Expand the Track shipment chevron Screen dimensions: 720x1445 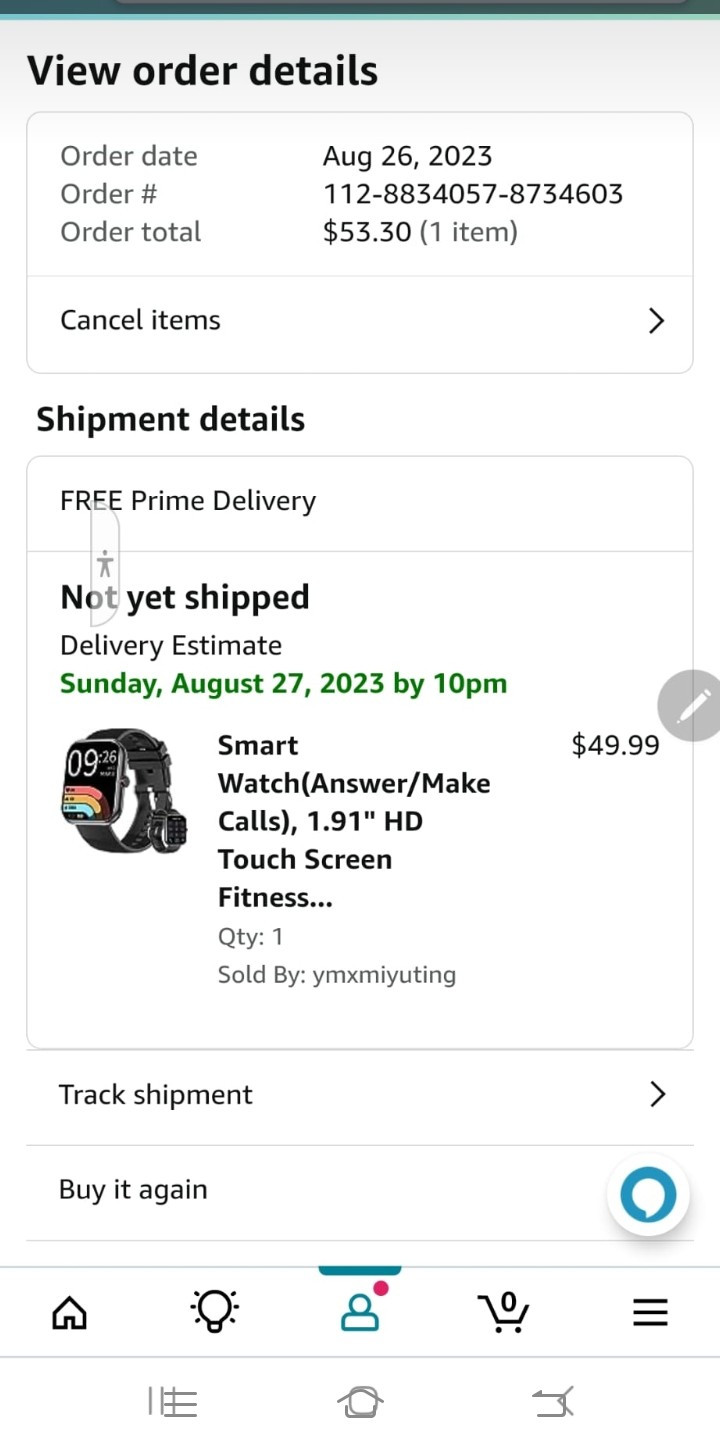[x=657, y=1094]
